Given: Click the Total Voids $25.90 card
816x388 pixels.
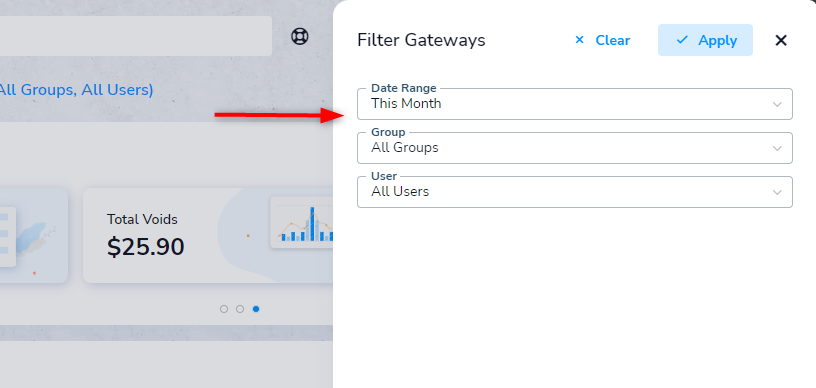Looking at the screenshot, I should pyautogui.click(x=208, y=236).
